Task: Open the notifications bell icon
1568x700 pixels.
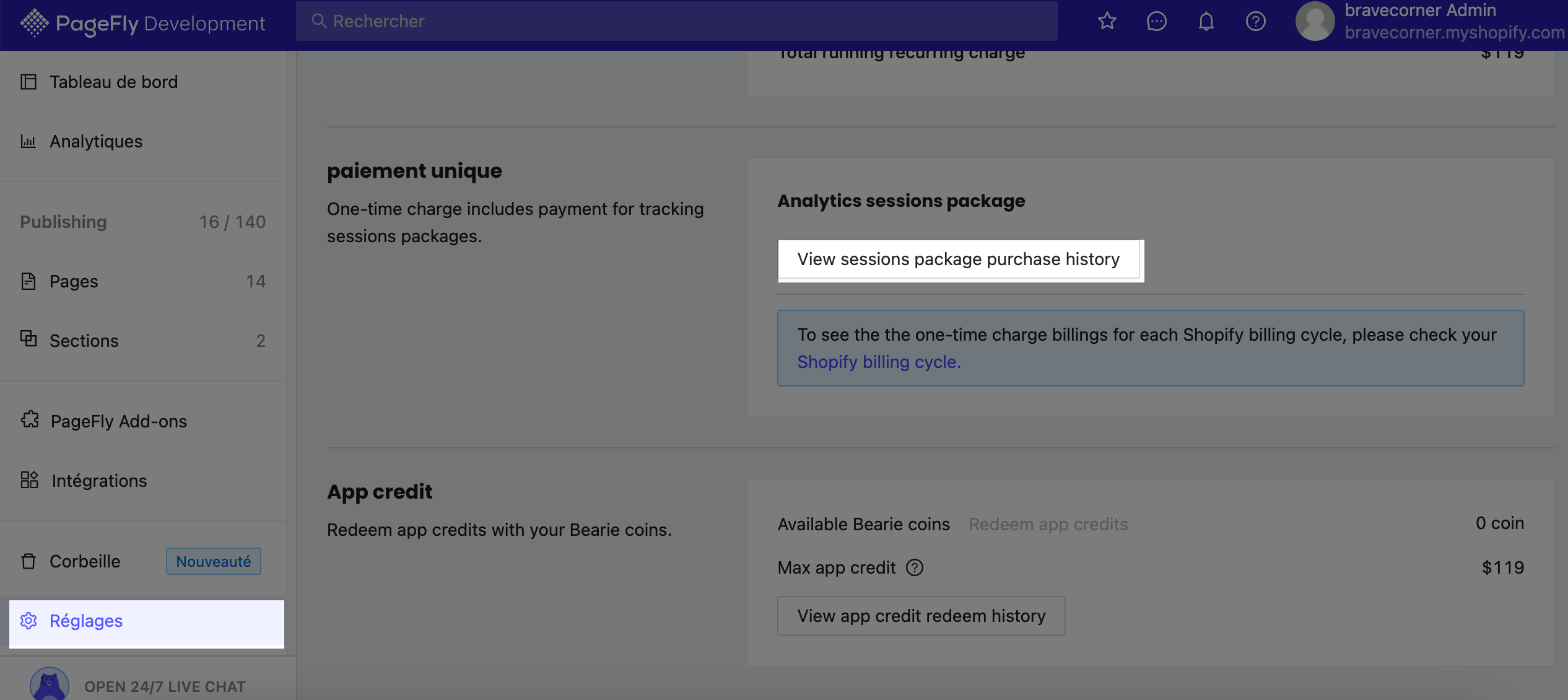Action: tap(1206, 21)
